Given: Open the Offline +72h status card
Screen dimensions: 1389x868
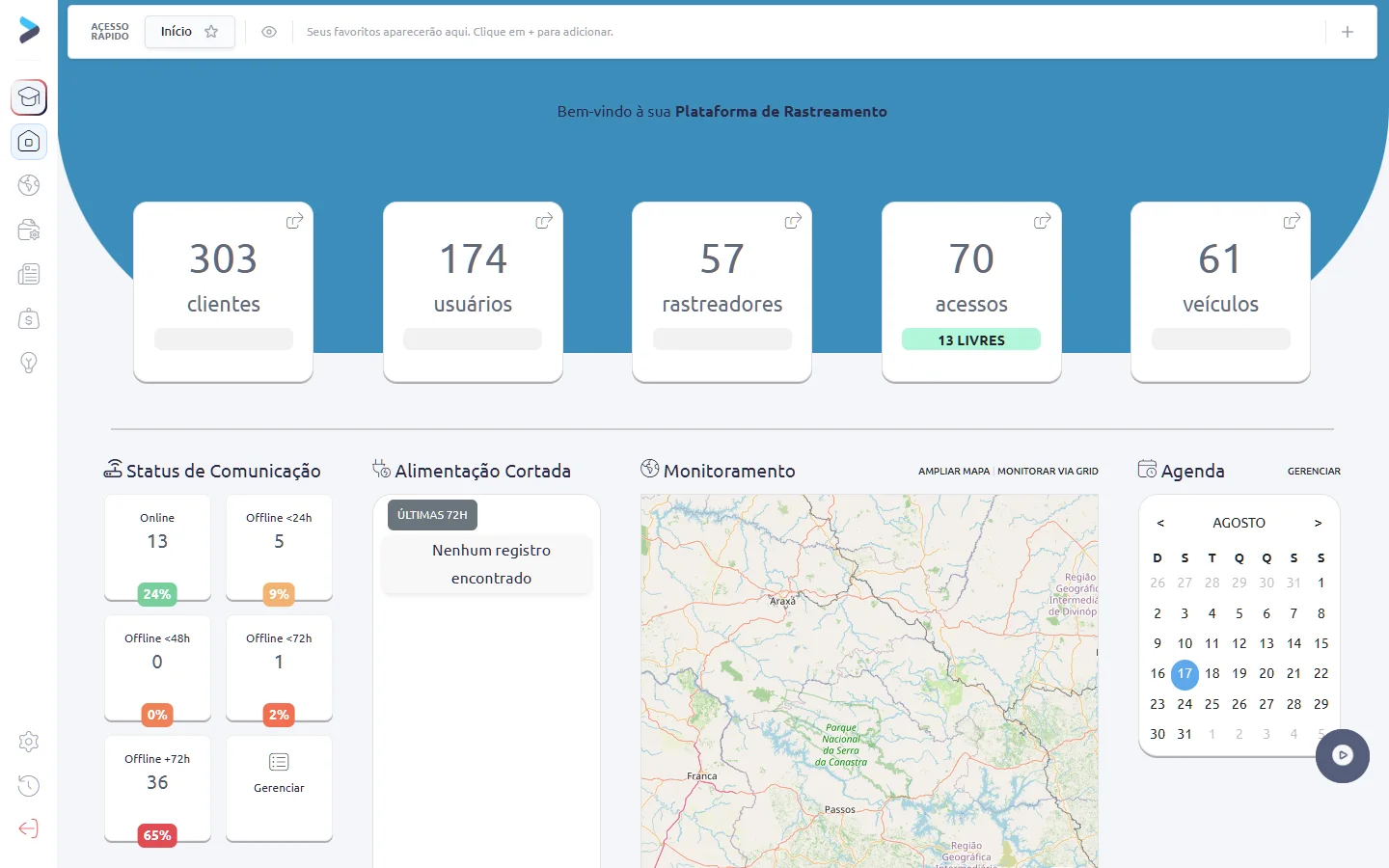Looking at the screenshot, I should (x=157, y=789).
